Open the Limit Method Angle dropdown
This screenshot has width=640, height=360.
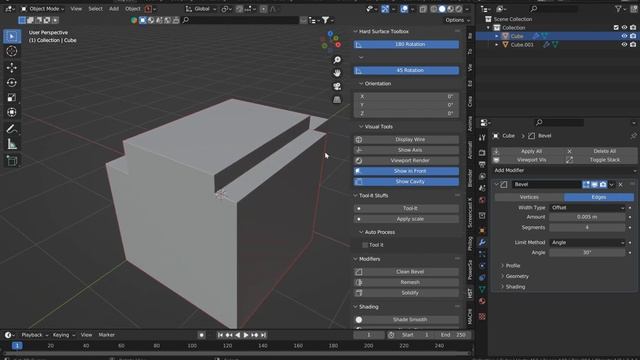coord(587,242)
